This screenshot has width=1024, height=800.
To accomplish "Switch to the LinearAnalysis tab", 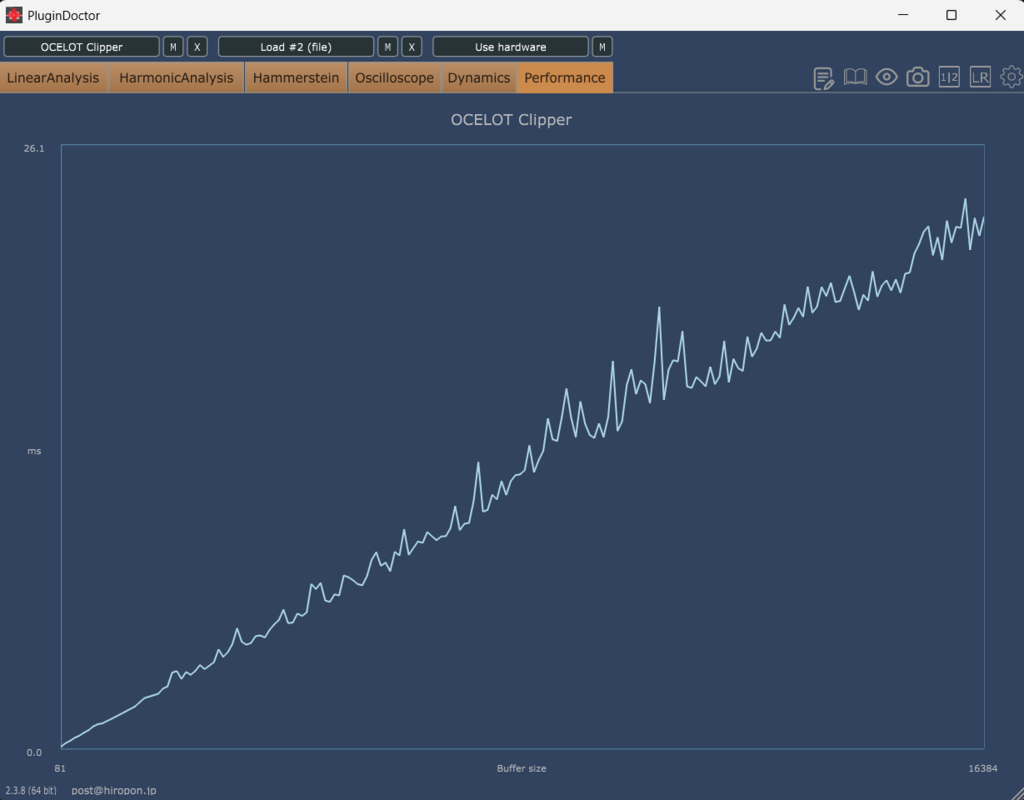I will [x=54, y=78].
